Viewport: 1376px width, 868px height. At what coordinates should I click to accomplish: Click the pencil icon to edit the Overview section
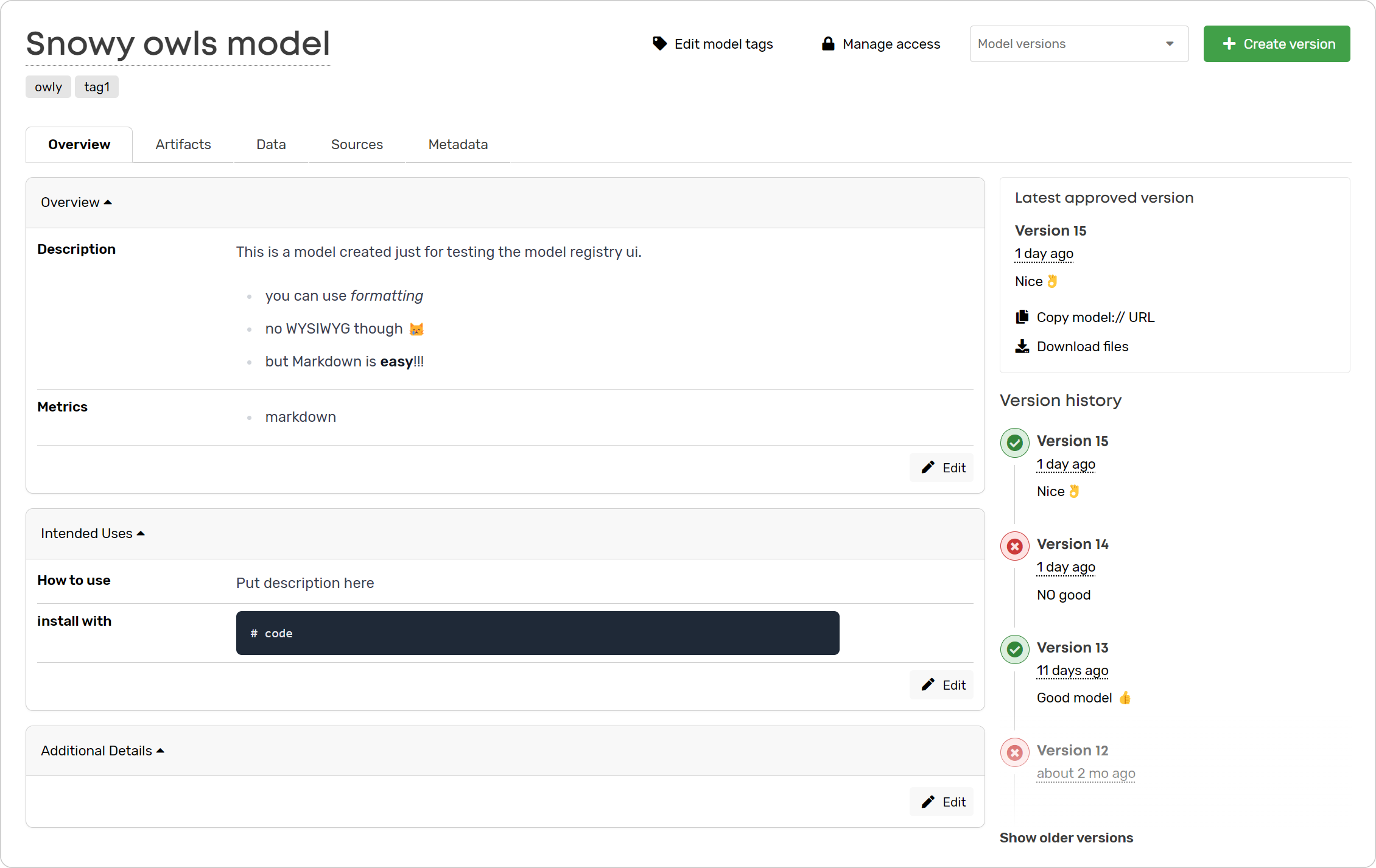point(928,467)
